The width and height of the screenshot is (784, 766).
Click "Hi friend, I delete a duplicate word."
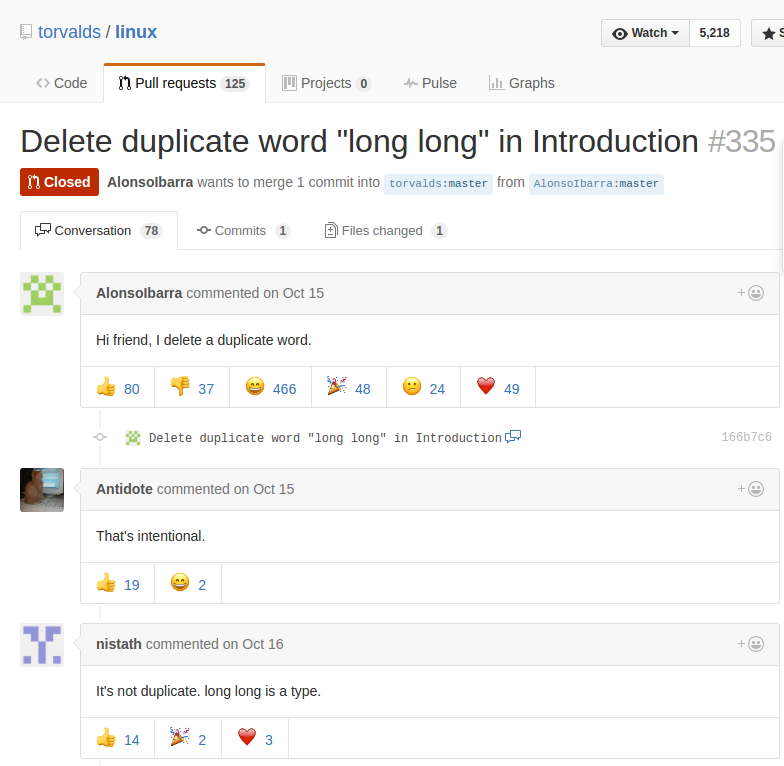[x=204, y=340]
